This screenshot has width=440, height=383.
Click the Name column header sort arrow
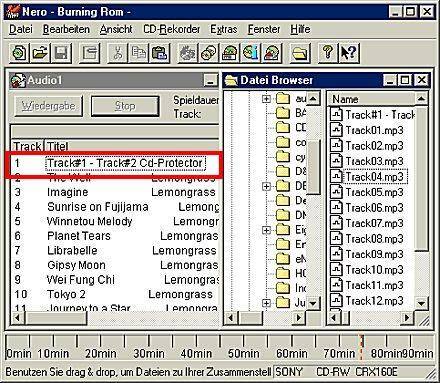click(421, 99)
